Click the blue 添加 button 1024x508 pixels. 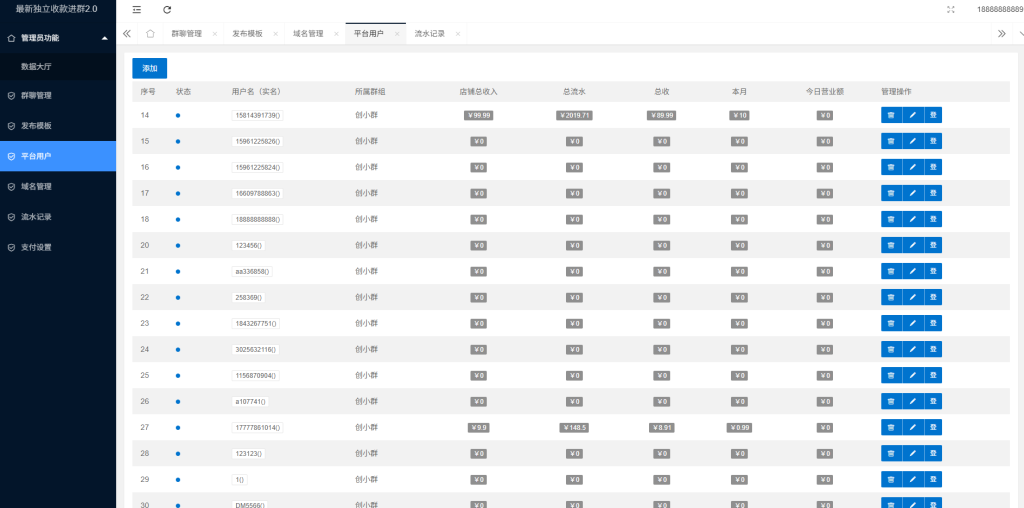(x=150, y=68)
